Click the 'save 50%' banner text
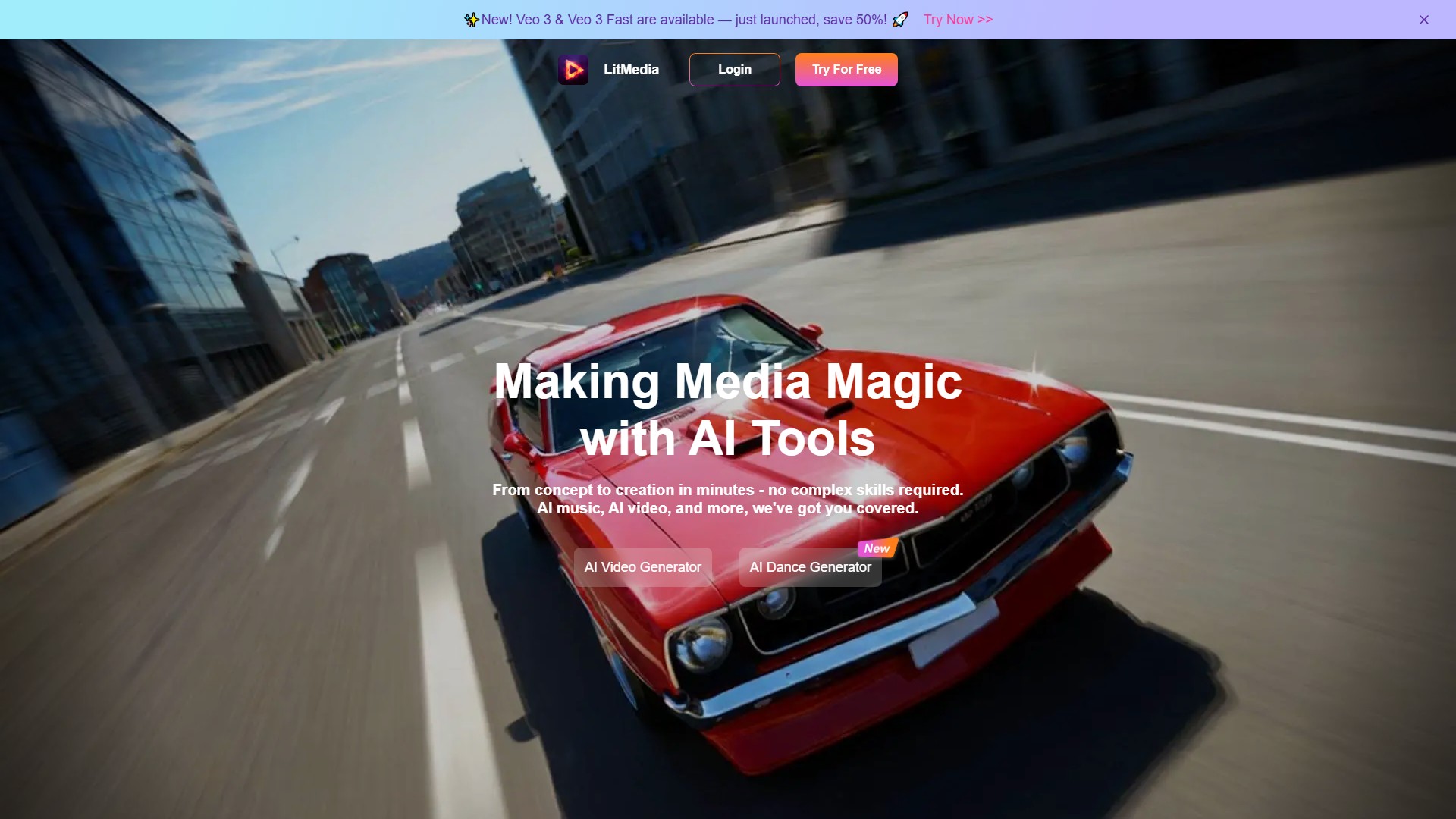This screenshot has height=819, width=1456. 853,20
